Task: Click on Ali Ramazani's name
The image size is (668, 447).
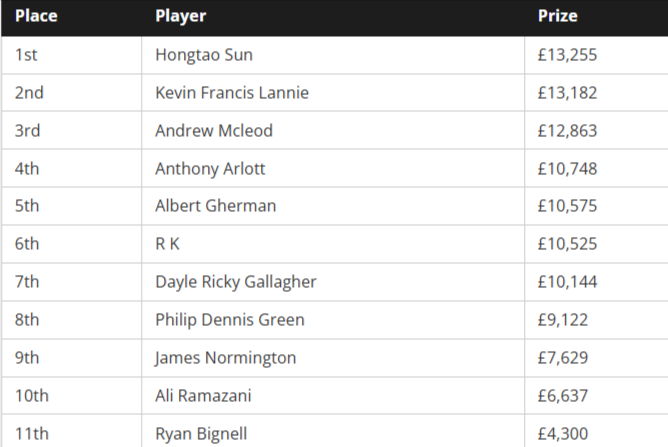Action: coord(203,395)
